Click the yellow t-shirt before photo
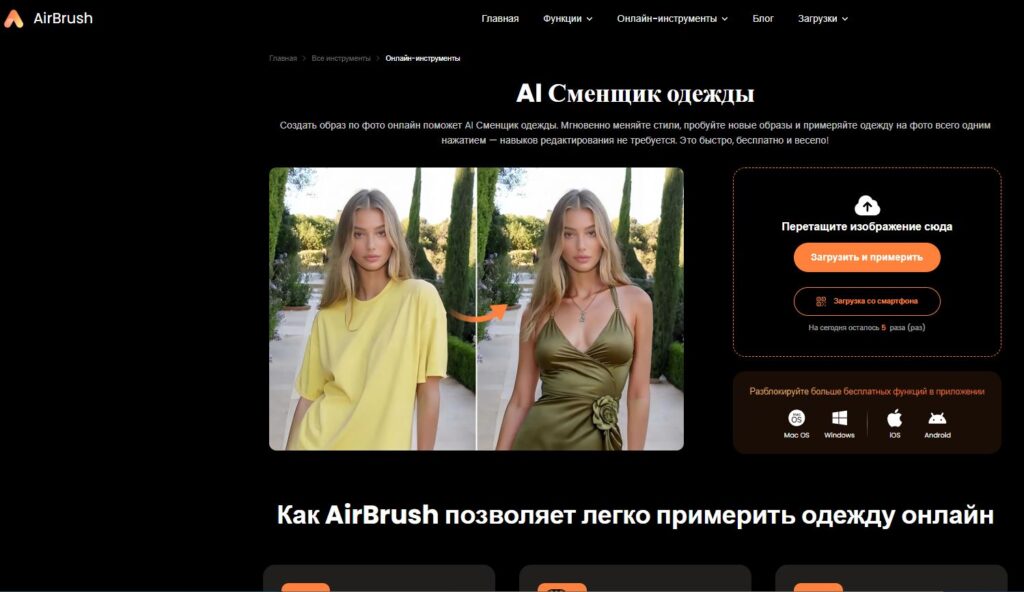Viewport: 1024px width, 592px height. click(372, 309)
